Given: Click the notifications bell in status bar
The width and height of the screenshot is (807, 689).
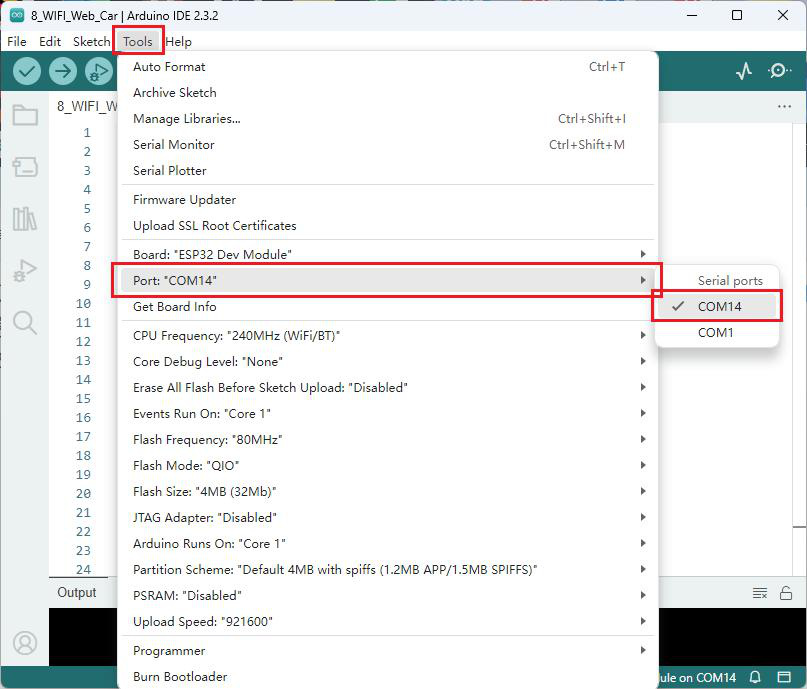Looking at the screenshot, I should point(755,677).
